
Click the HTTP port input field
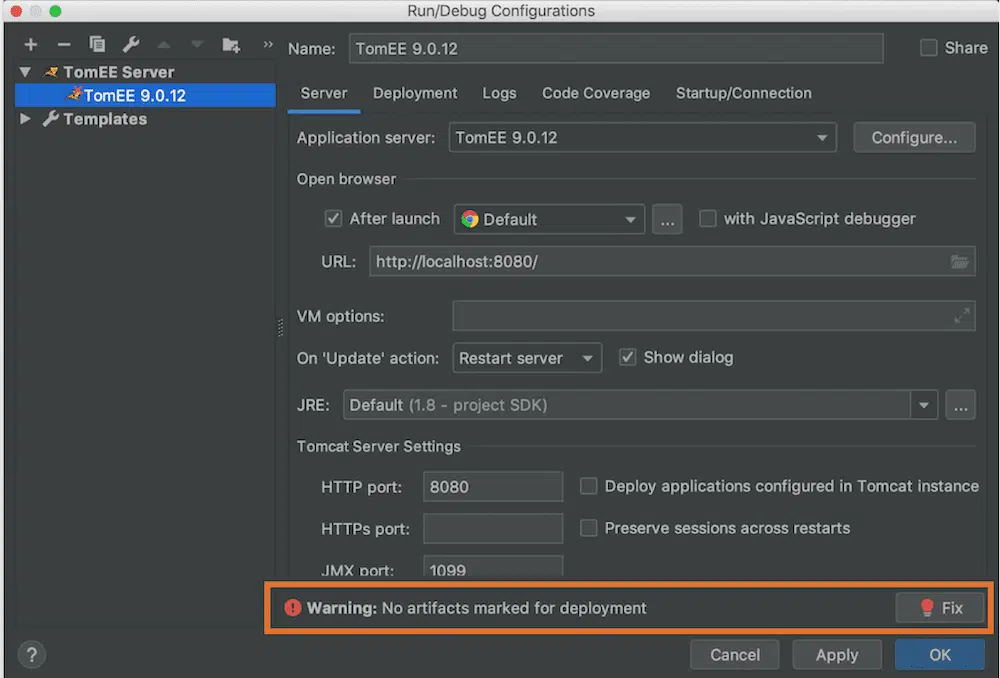coord(493,487)
